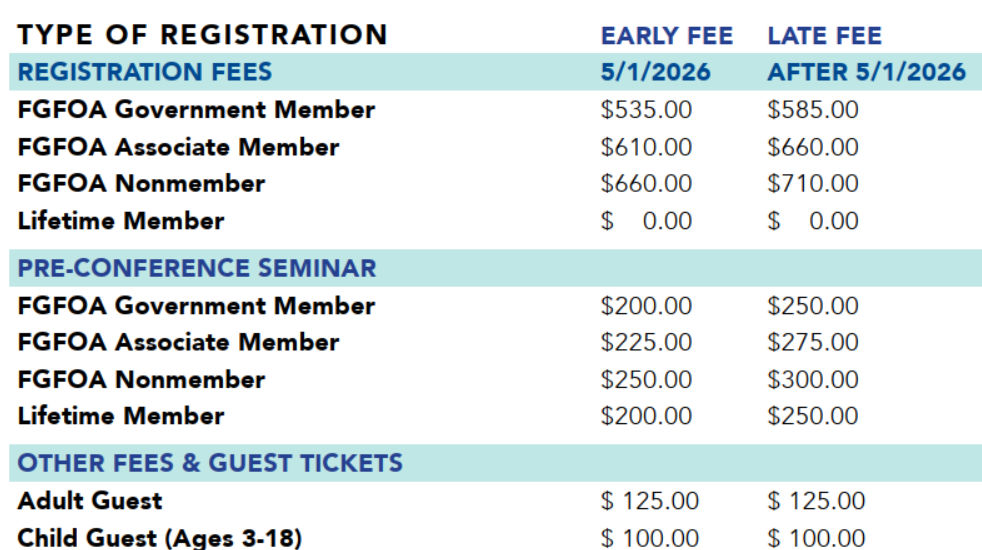Select the REGISTRATION FEES section header
This screenshot has width=982, height=550.
145,72
